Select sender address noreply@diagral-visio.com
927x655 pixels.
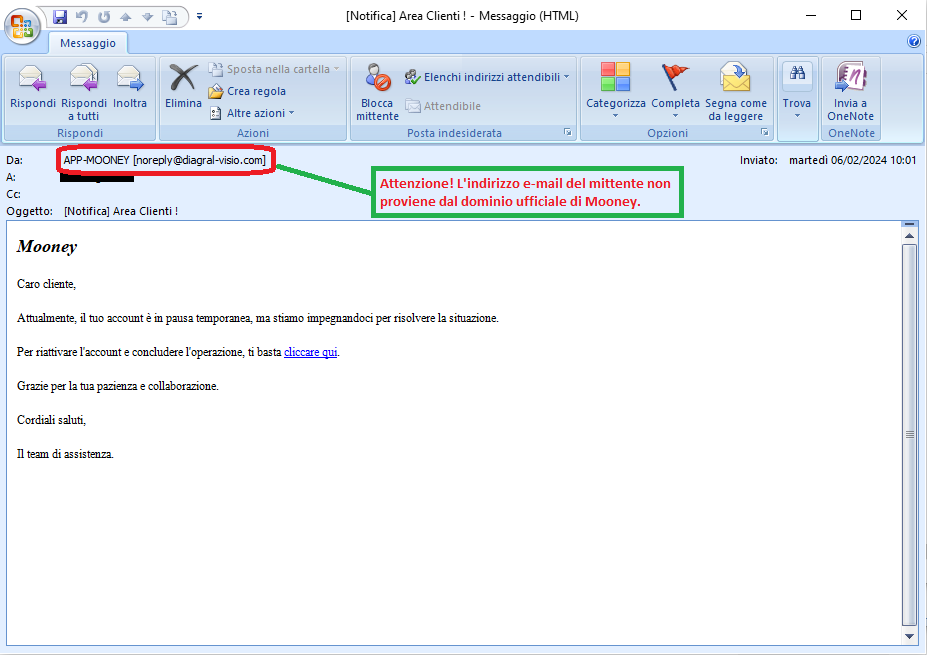click(200, 160)
